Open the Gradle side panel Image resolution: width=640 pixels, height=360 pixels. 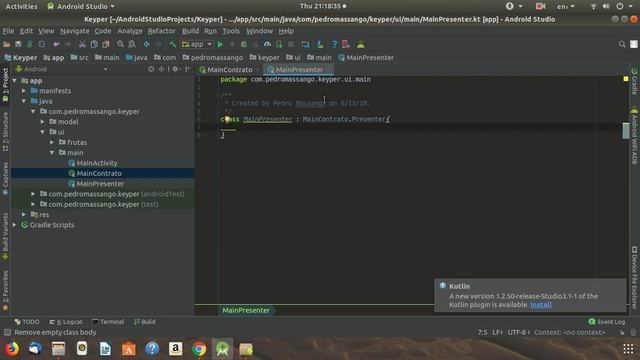tap(634, 81)
